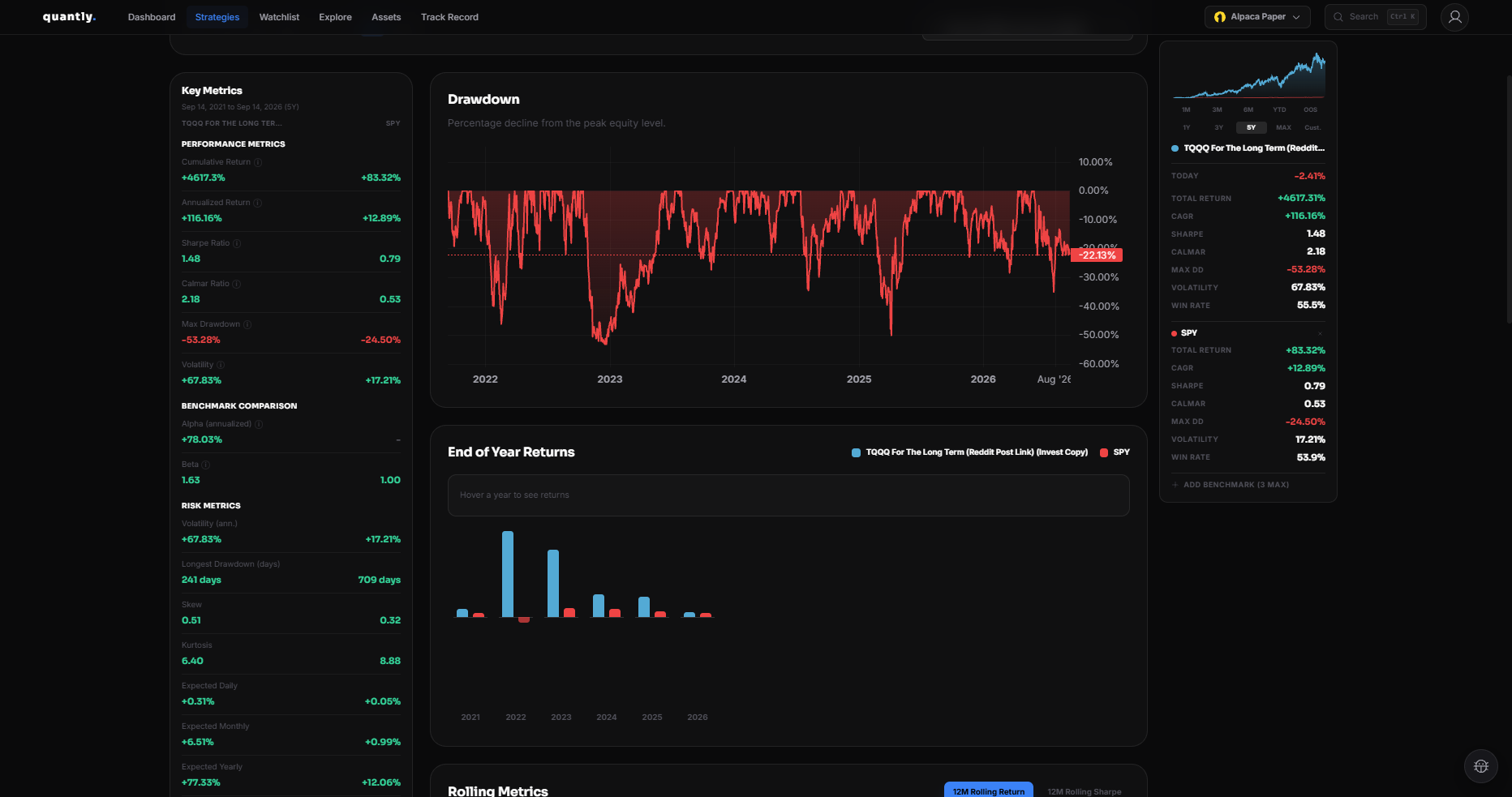Click the '55.5%' win rate value
Screen dimensions: 1512x797
(x=1311, y=306)
